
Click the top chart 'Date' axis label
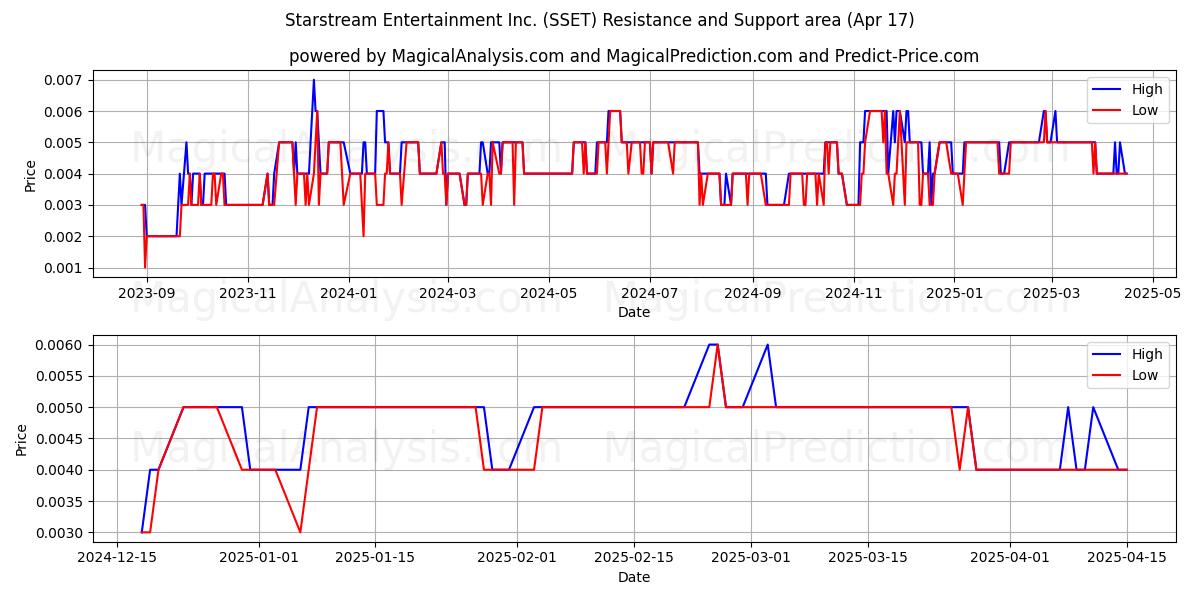pyautogui.click(x=634, y=312)
